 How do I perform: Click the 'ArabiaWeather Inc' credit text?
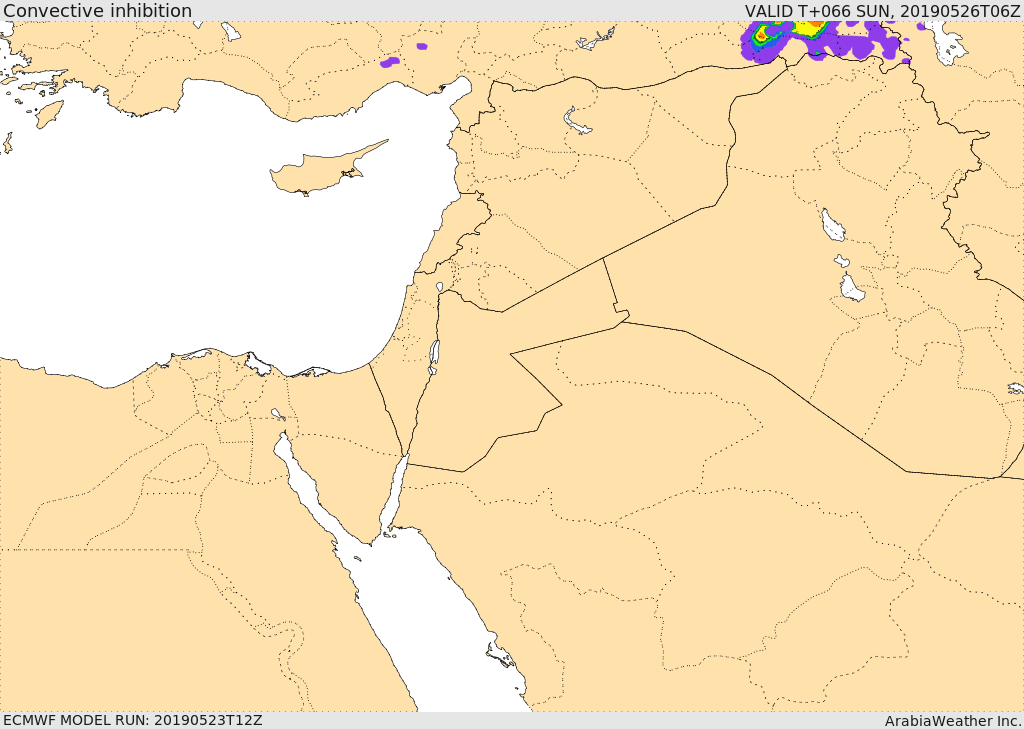coord(953,721)
